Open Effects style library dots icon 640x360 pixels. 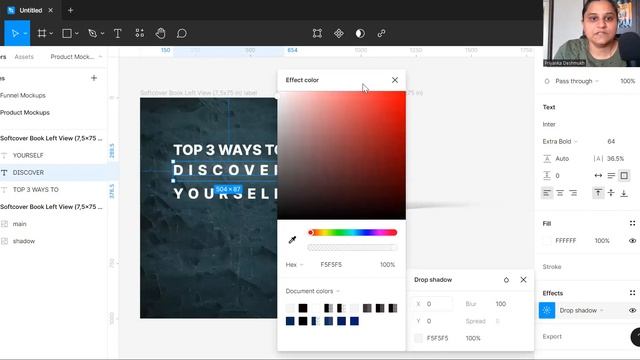632,293
